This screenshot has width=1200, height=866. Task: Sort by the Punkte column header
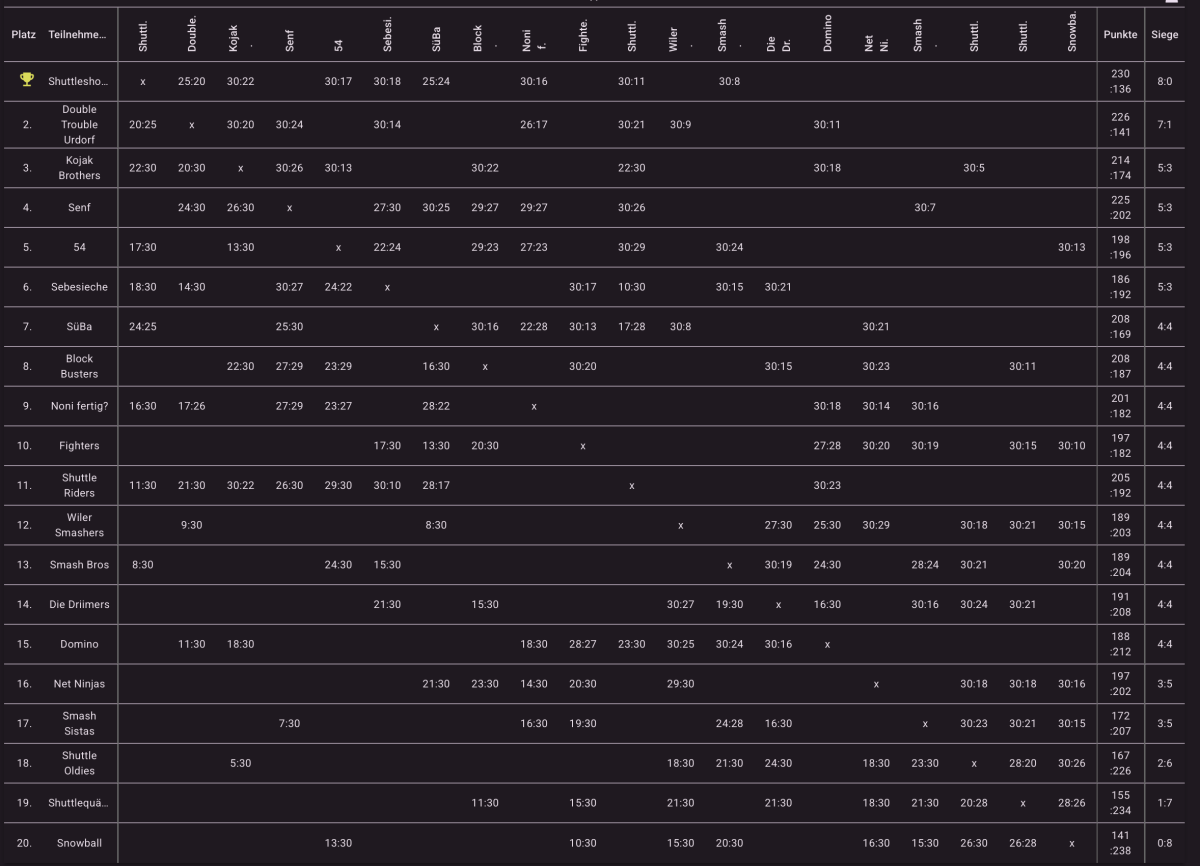coord(1120,35)
